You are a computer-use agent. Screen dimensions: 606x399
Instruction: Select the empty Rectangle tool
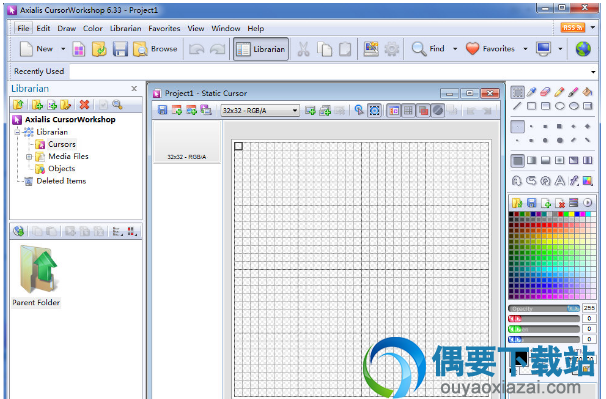tap(532, 106)
